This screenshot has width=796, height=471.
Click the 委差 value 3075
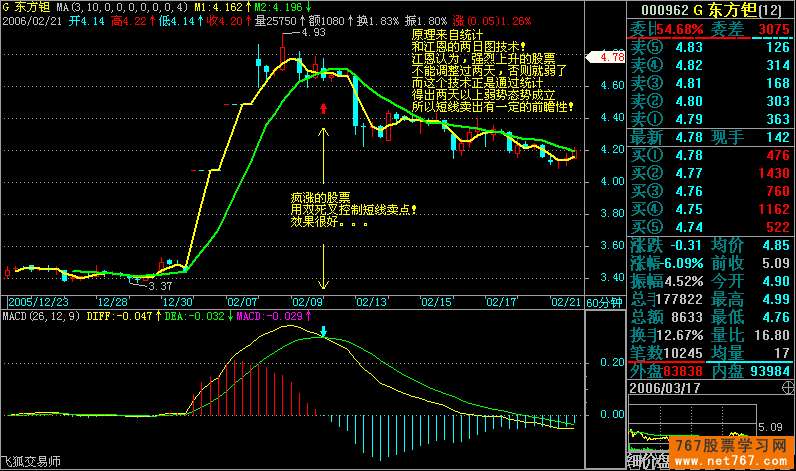pyautogui.click(x=774, y=29)
